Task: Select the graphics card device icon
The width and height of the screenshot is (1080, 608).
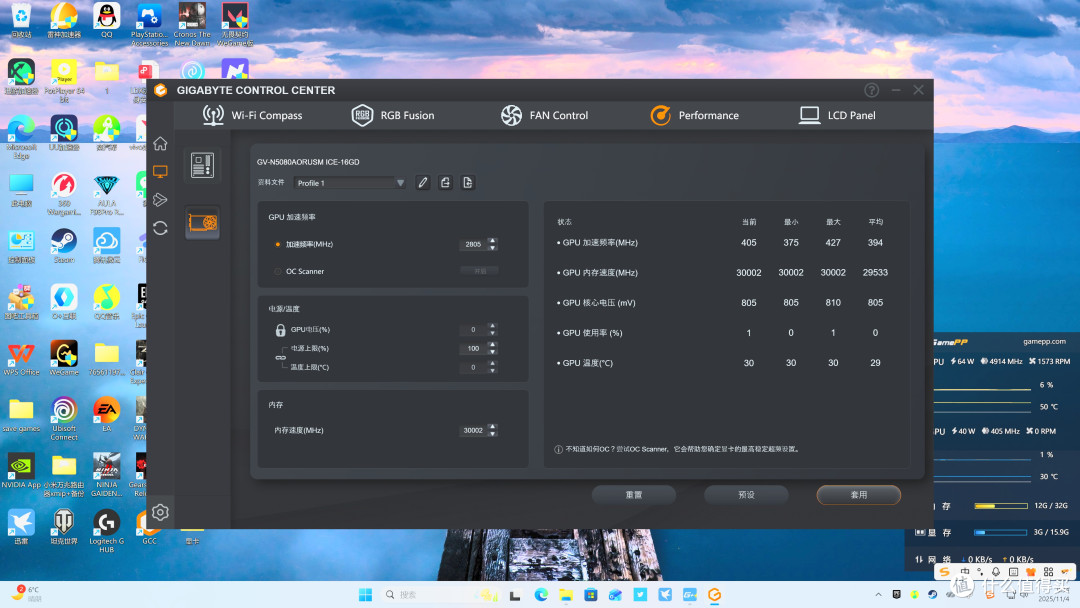Action: [x=202, y=222]
